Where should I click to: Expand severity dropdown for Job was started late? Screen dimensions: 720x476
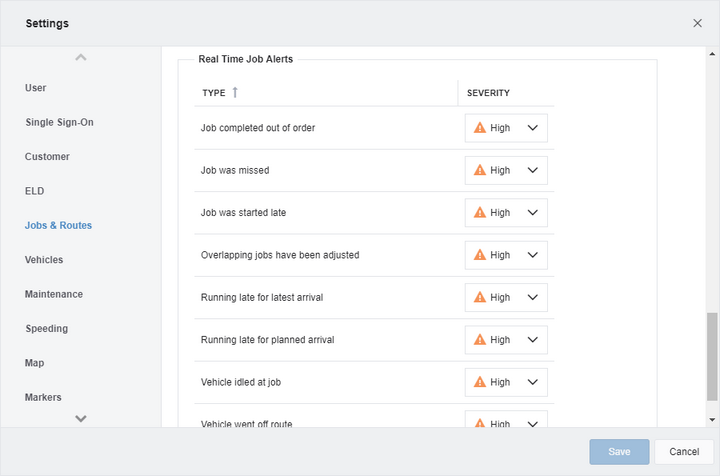point(506,213)
